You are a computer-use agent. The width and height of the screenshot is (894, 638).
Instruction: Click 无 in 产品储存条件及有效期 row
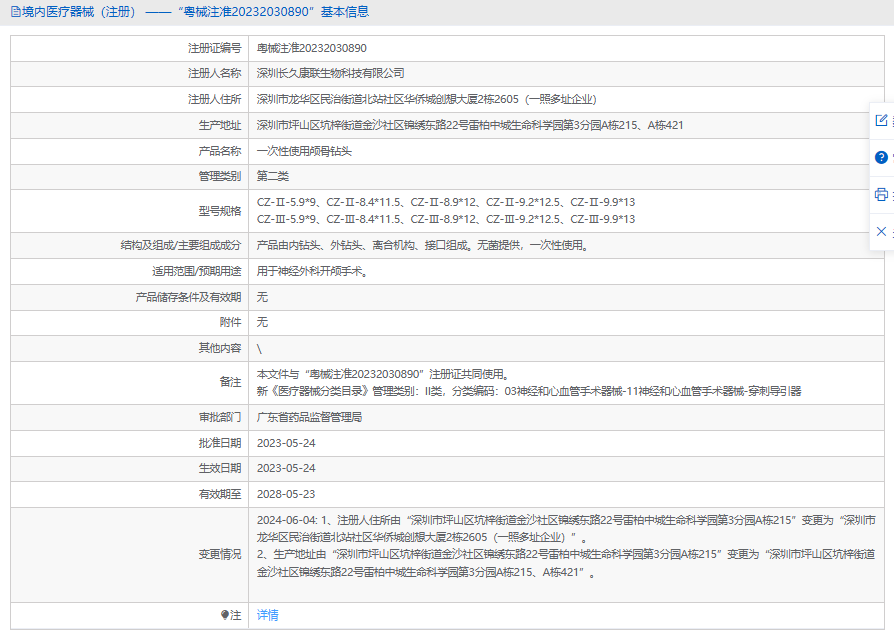point(262,297)
